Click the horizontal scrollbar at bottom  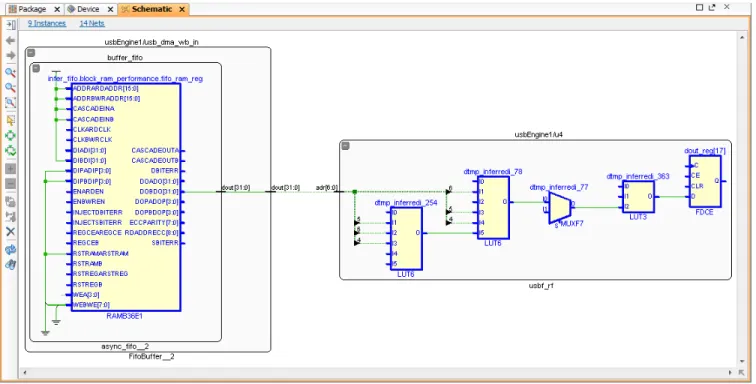378,372
